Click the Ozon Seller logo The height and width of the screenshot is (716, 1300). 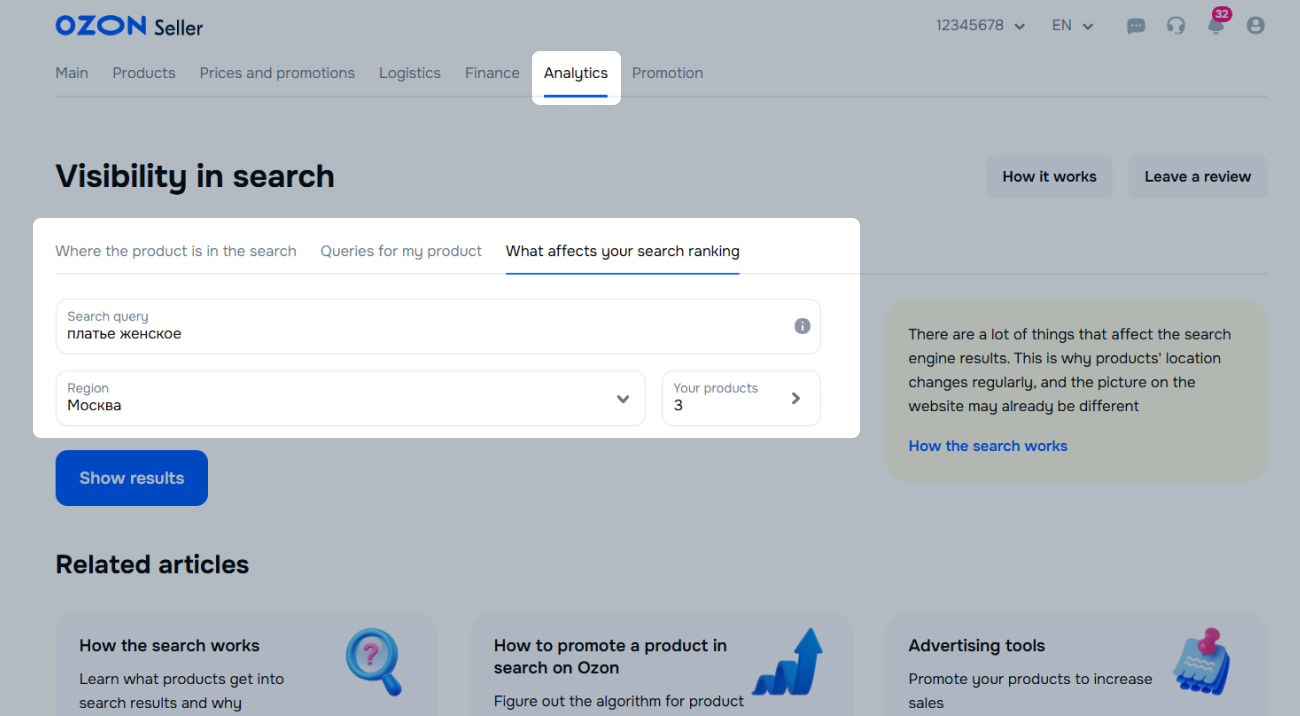pyautogui.click(x=129, y=26)
